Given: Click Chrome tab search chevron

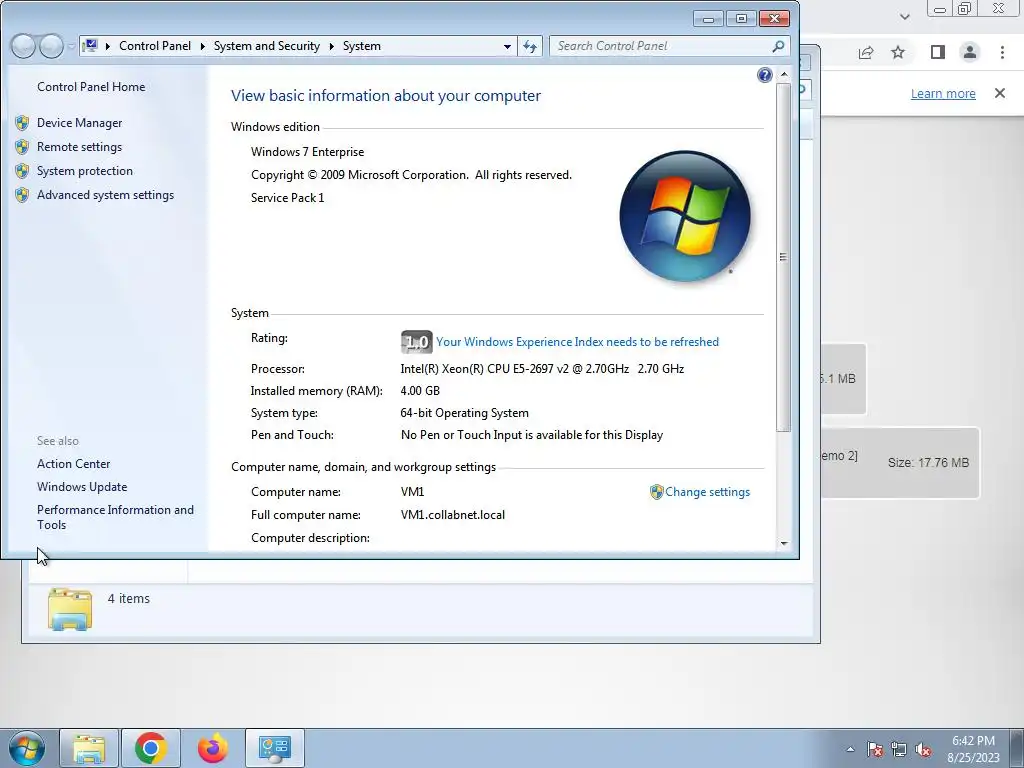Looking at the screenshot, I should point(904,16).
